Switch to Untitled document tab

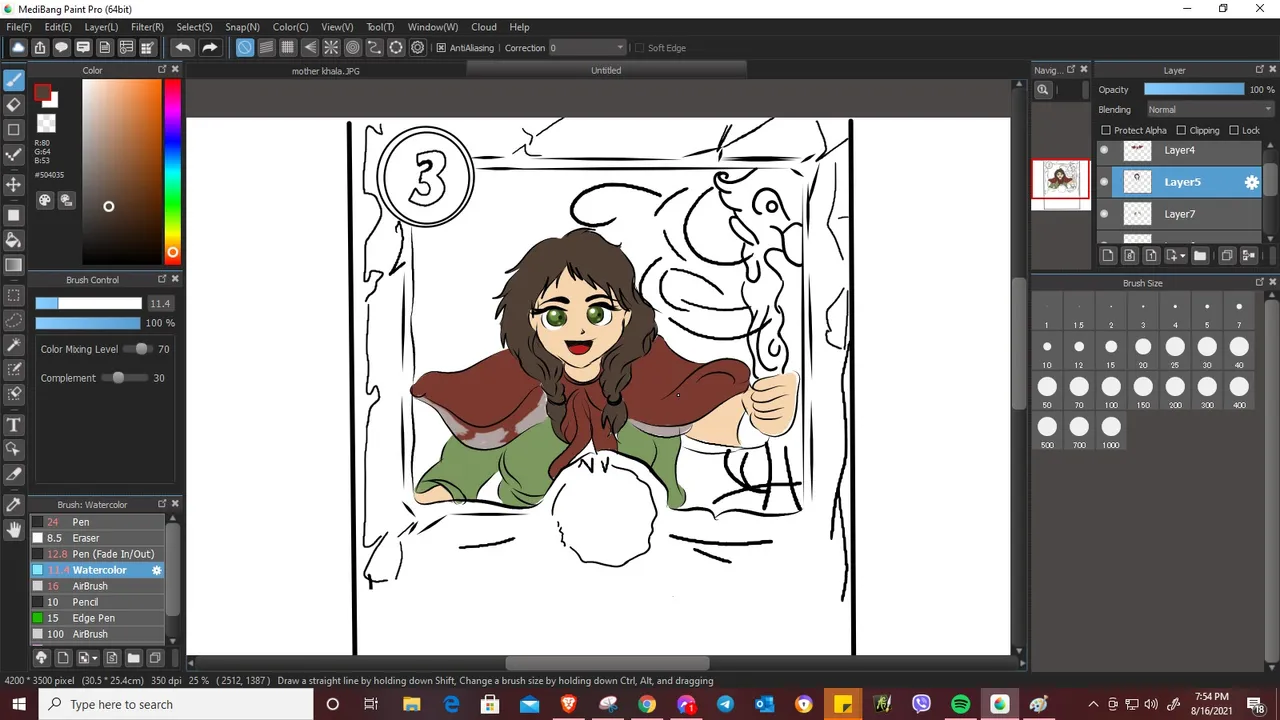click(606, 70)
